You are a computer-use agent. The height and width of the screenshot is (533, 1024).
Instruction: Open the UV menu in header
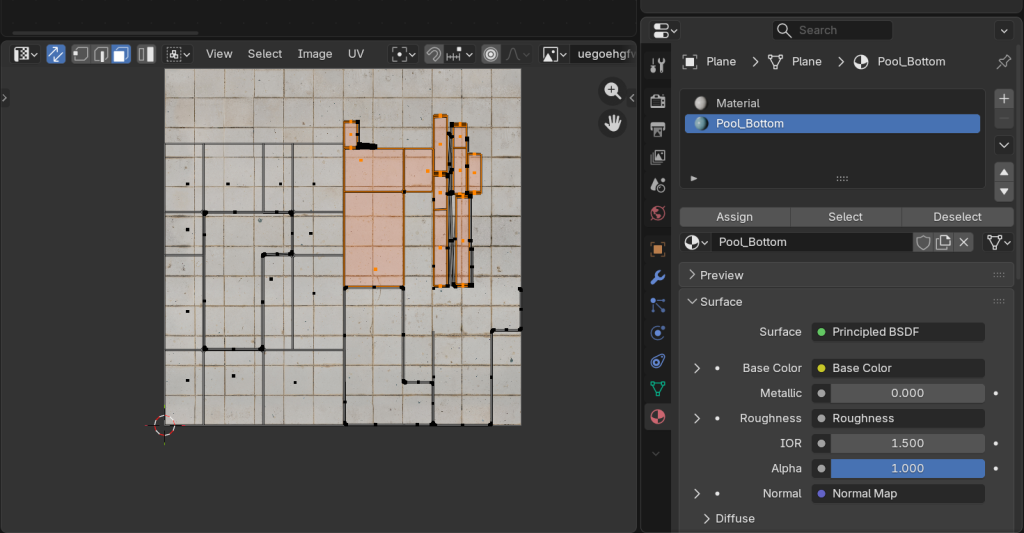click(x=356, y=54)
